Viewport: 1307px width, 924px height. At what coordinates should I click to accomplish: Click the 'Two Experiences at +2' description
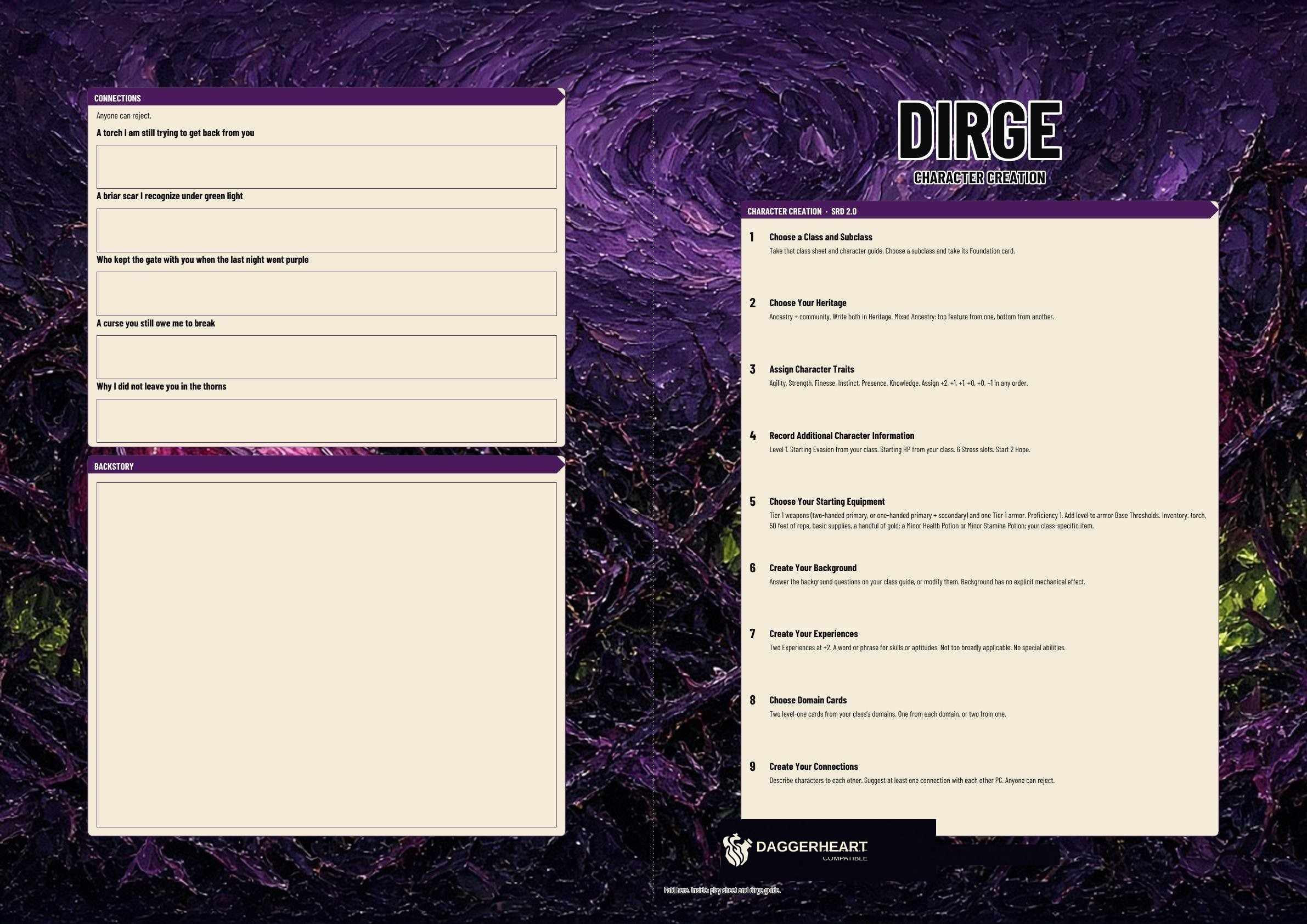tap(917, 647)
